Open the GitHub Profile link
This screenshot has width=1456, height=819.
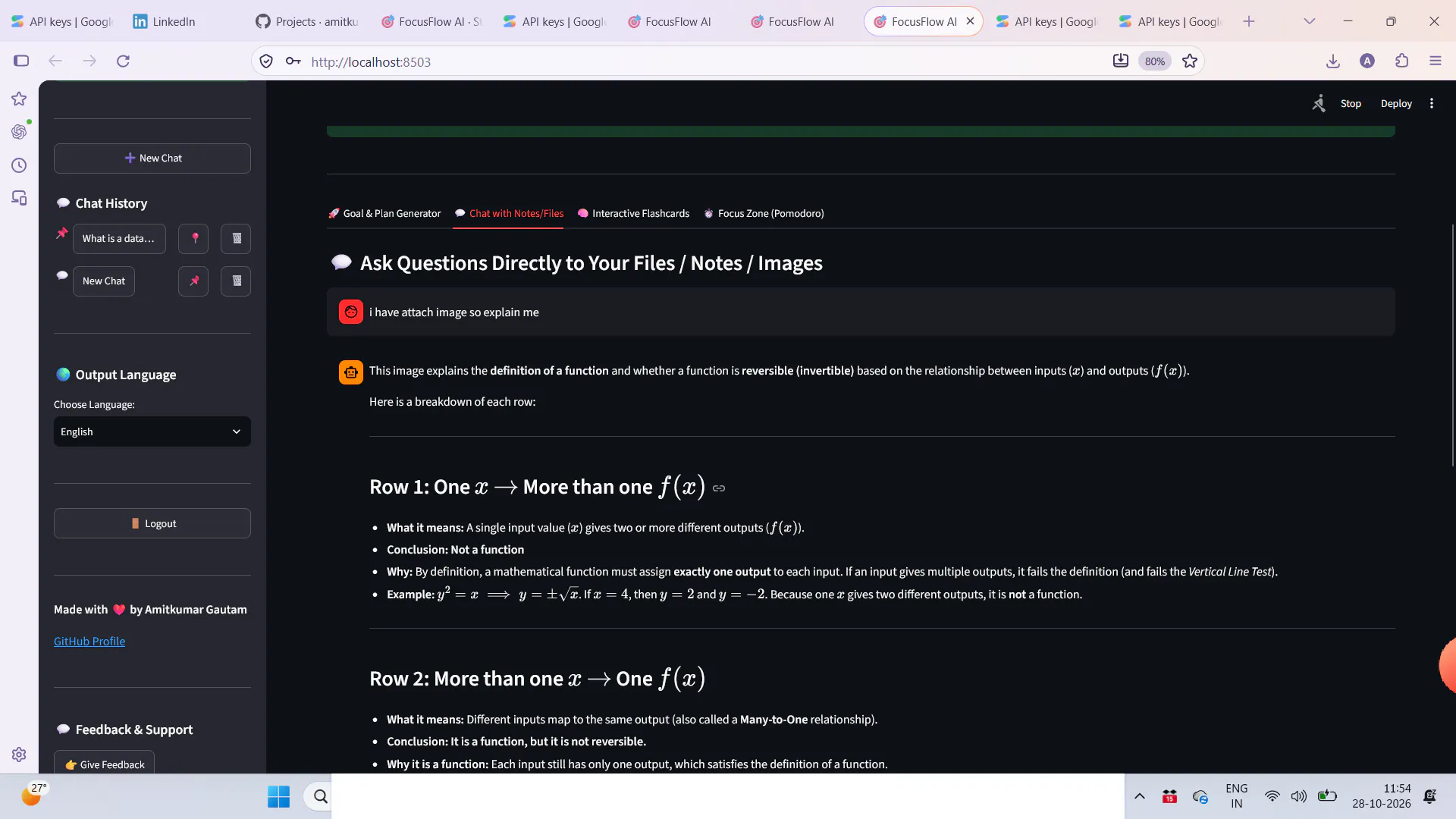[89, 641]
